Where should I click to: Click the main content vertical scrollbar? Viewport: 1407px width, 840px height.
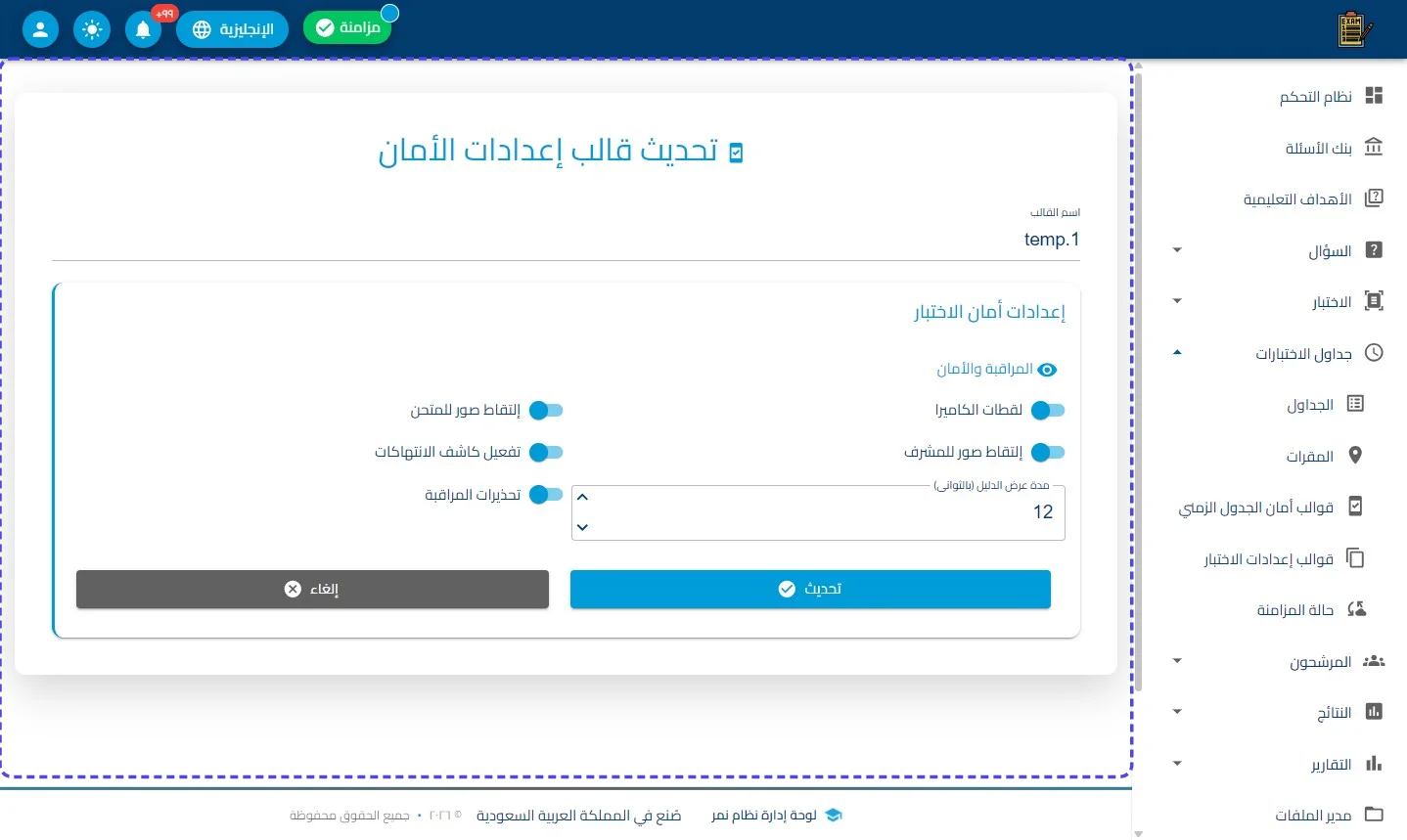(1138, 381)
